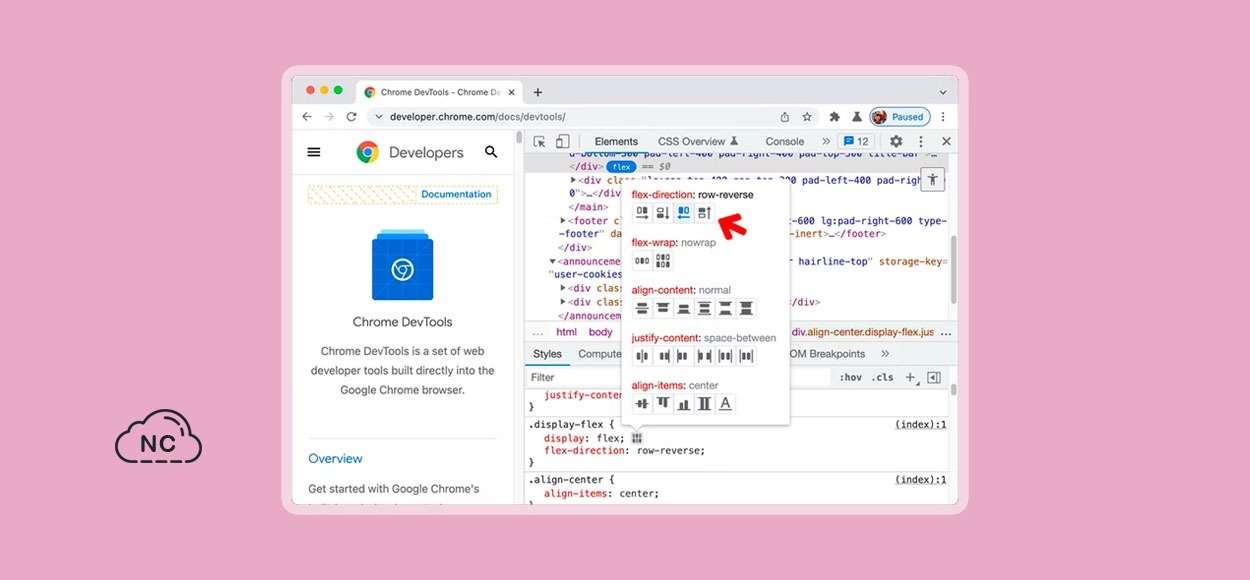Set align-content to center icon
Viewport: 1250px width, 580px height.
pos(642,308)
